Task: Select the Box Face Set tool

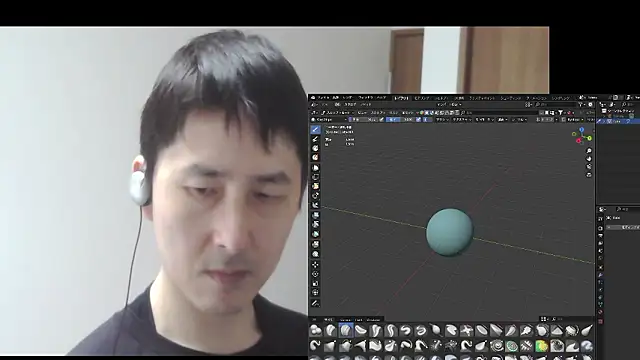Action: coord(315,186)
